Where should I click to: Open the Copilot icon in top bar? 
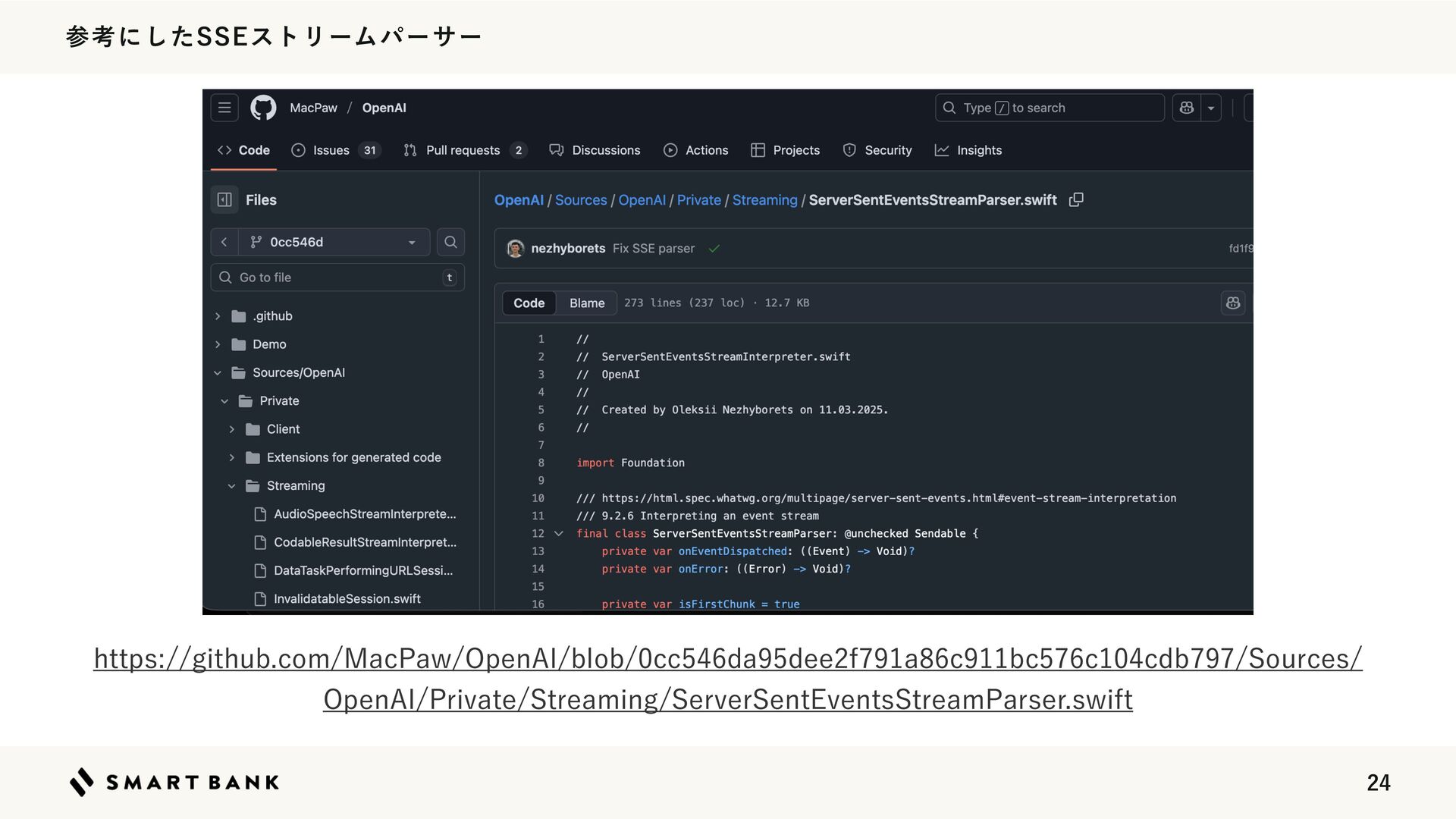(x=1187, y=108)
